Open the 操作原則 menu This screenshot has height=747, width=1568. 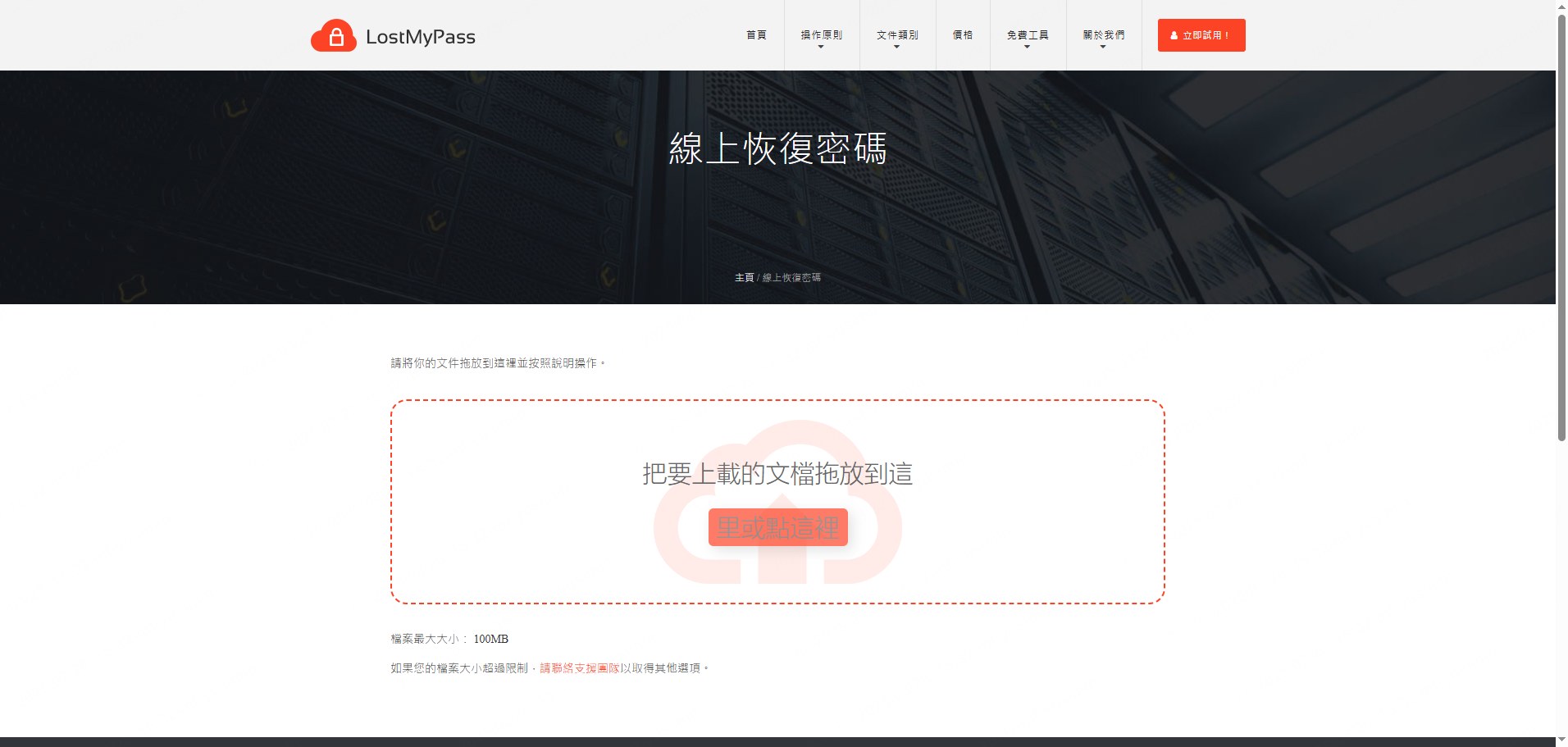821,35
